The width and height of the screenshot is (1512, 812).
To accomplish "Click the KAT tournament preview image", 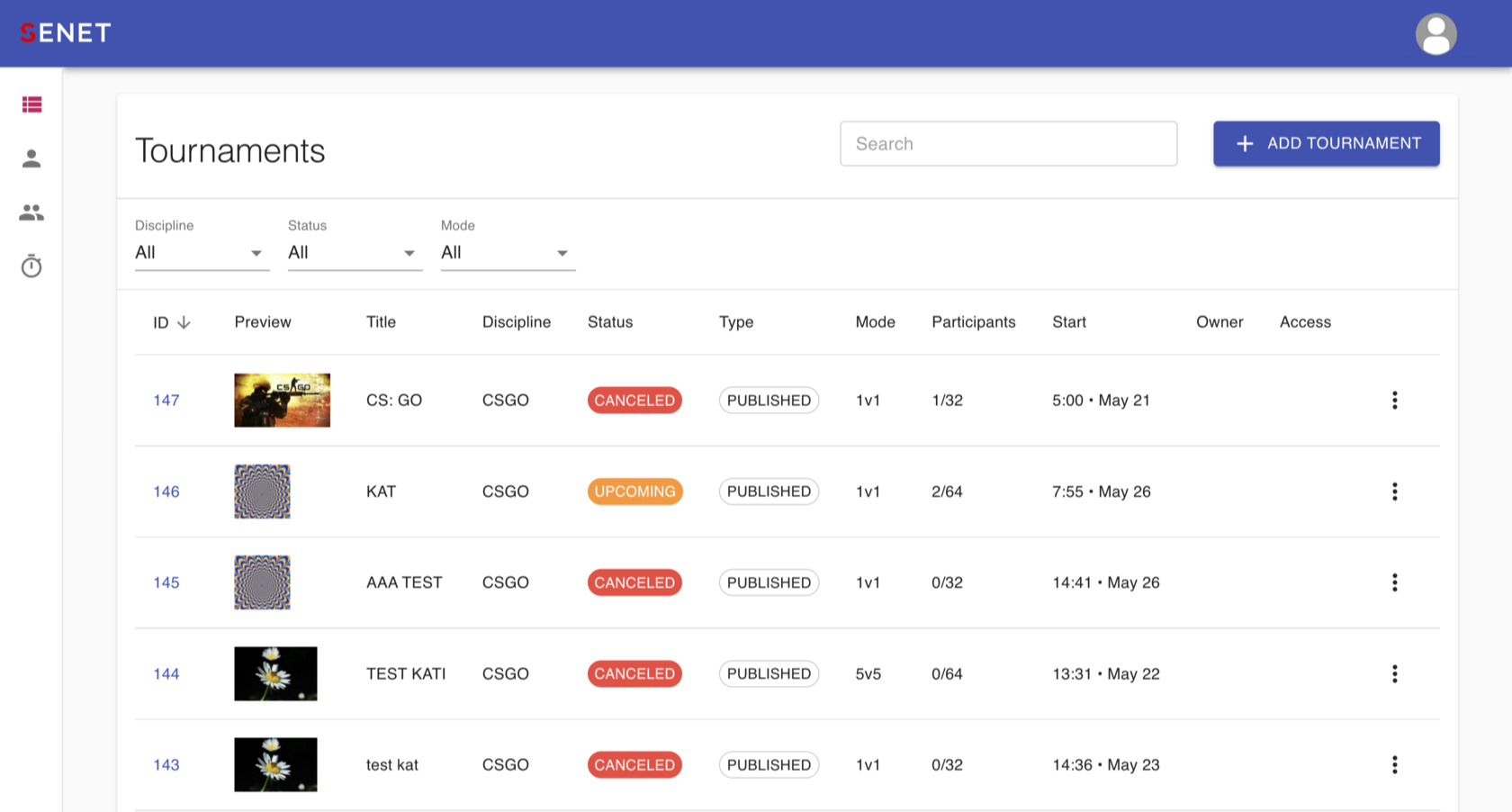I will 262,492.
